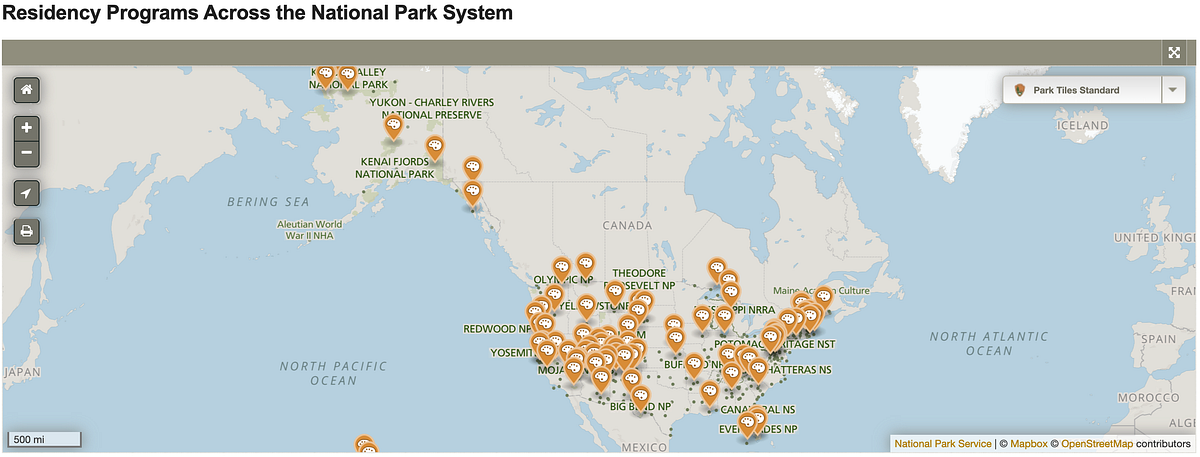Open the Mapbox attribution link
The image size is (1200, 457).
(1028, 443)
